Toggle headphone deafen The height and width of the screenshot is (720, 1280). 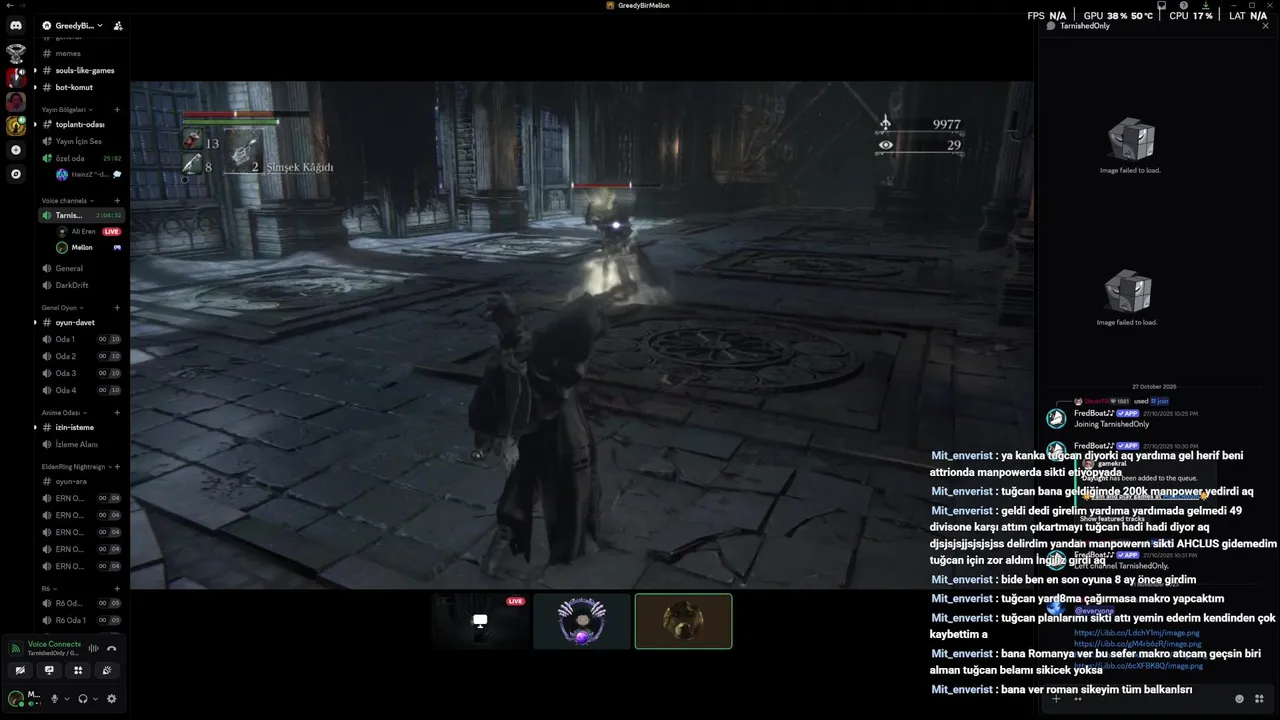point(83,699)
